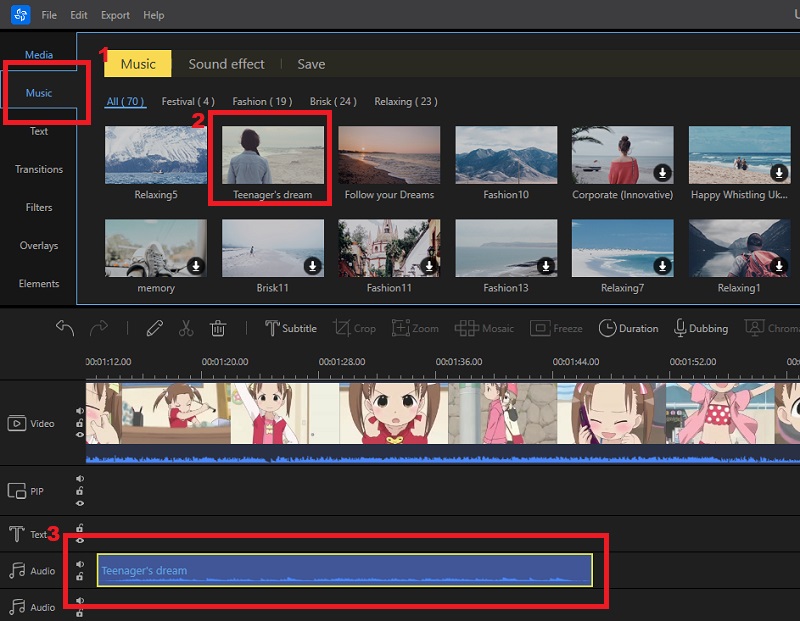Open the Transitions panel in the sidebar
Screen dimensions: 800x621
tap(39, 170)
